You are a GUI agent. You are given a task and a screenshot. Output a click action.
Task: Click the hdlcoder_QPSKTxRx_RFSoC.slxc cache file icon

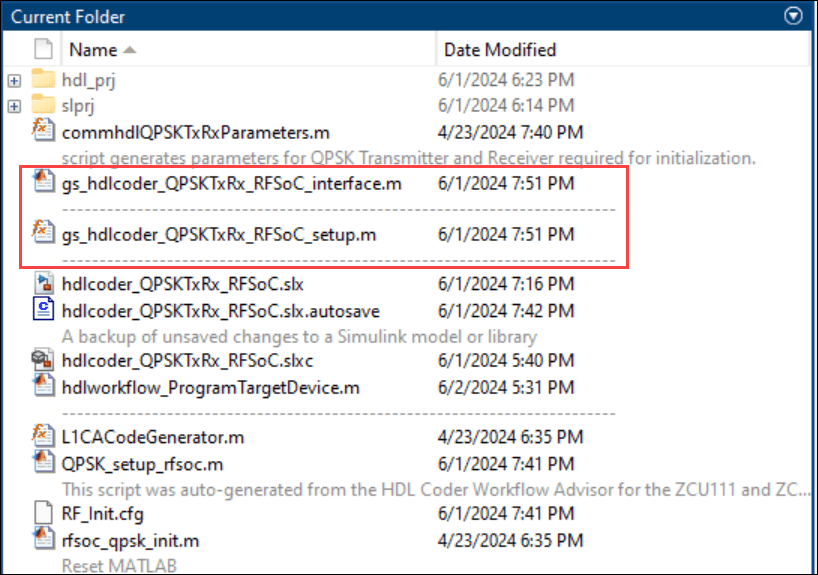pyautogui.click(x=43, y=361)
